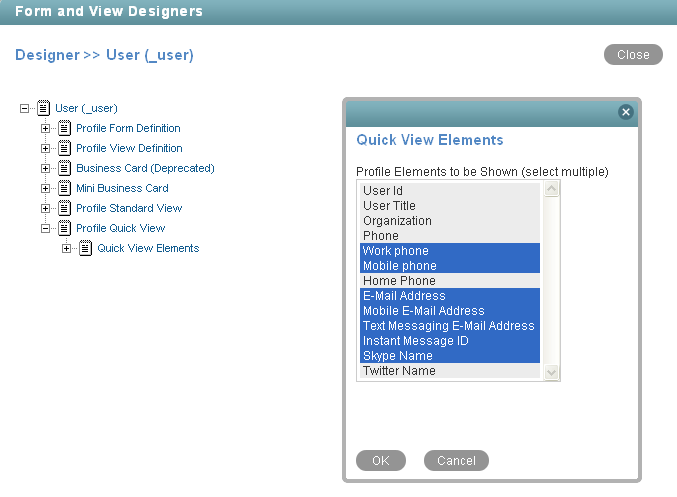
Task: Expand the Mini Business Card node
Action: pyautogui.click(x=46, y=188)
